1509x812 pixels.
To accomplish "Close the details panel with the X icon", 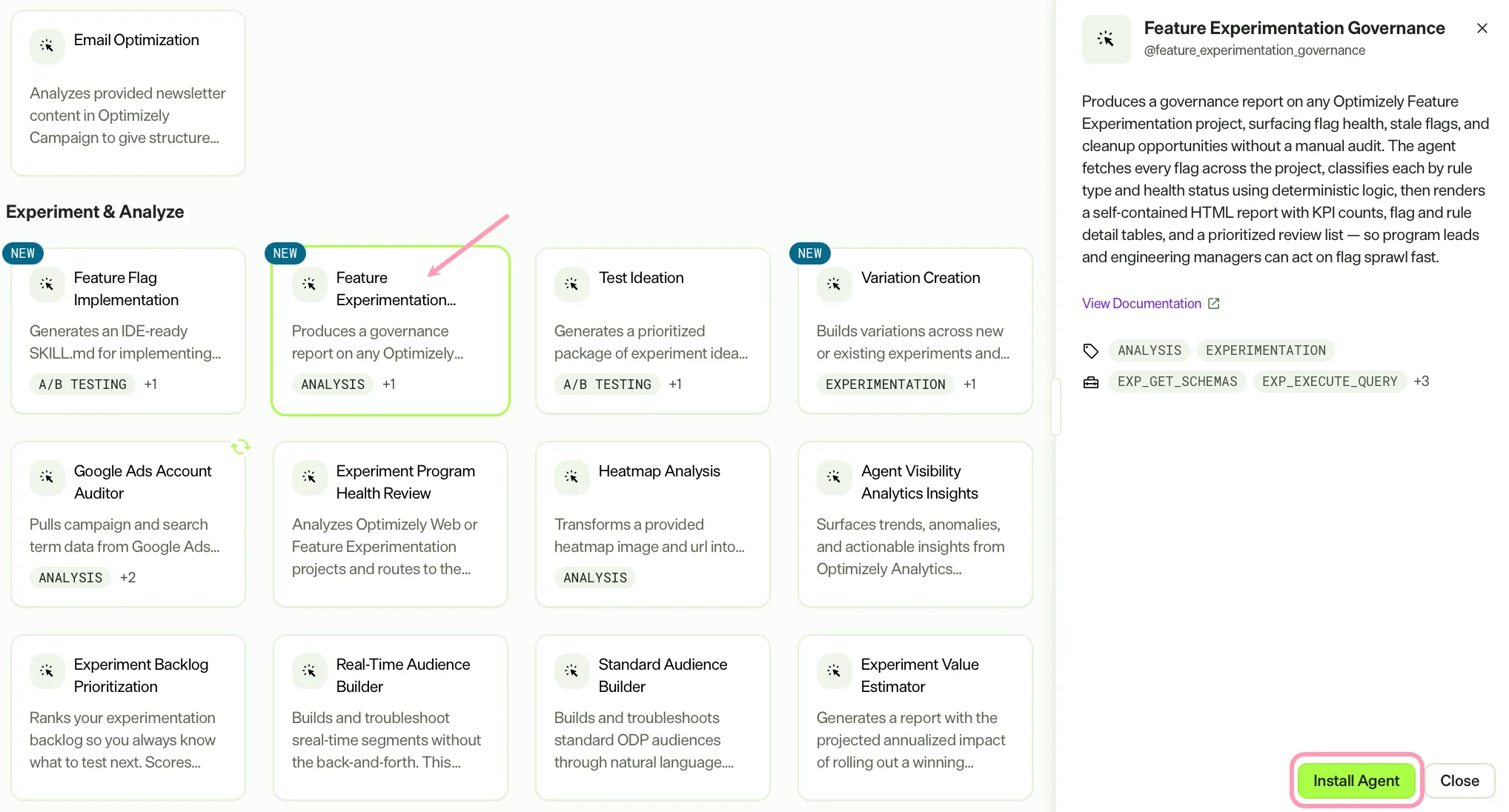I will tap(1482, 28).
